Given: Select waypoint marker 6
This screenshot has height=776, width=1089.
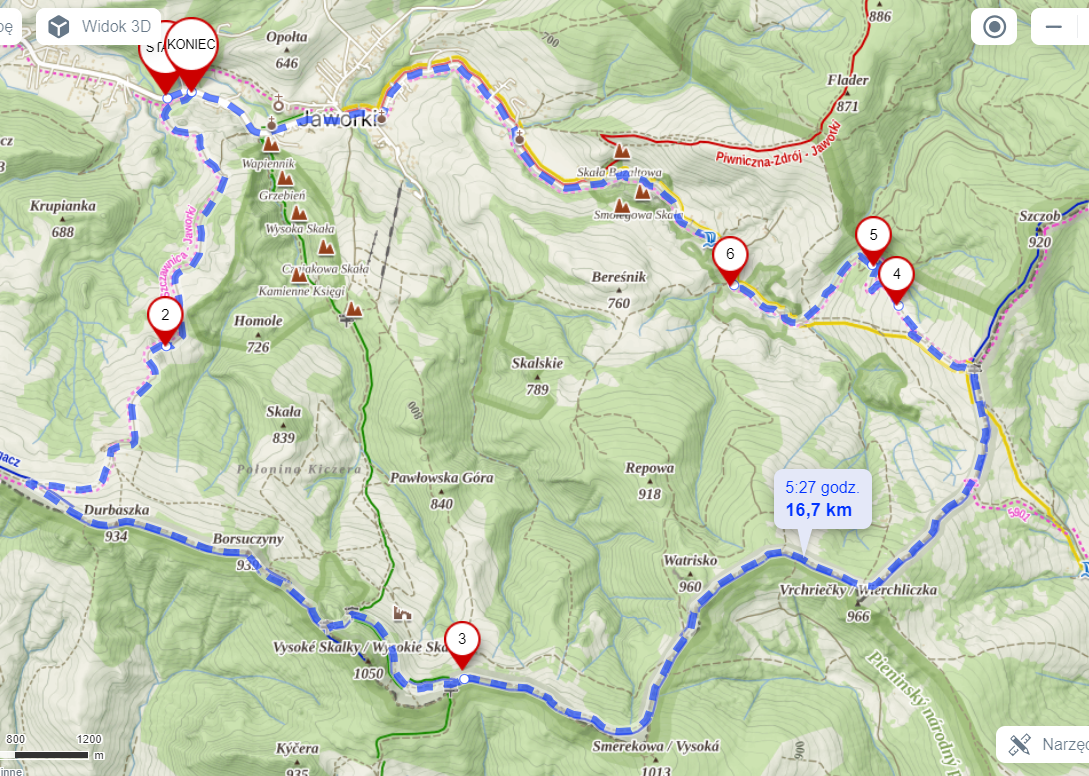Looking at the screenshot, I should tap(730, 261).
